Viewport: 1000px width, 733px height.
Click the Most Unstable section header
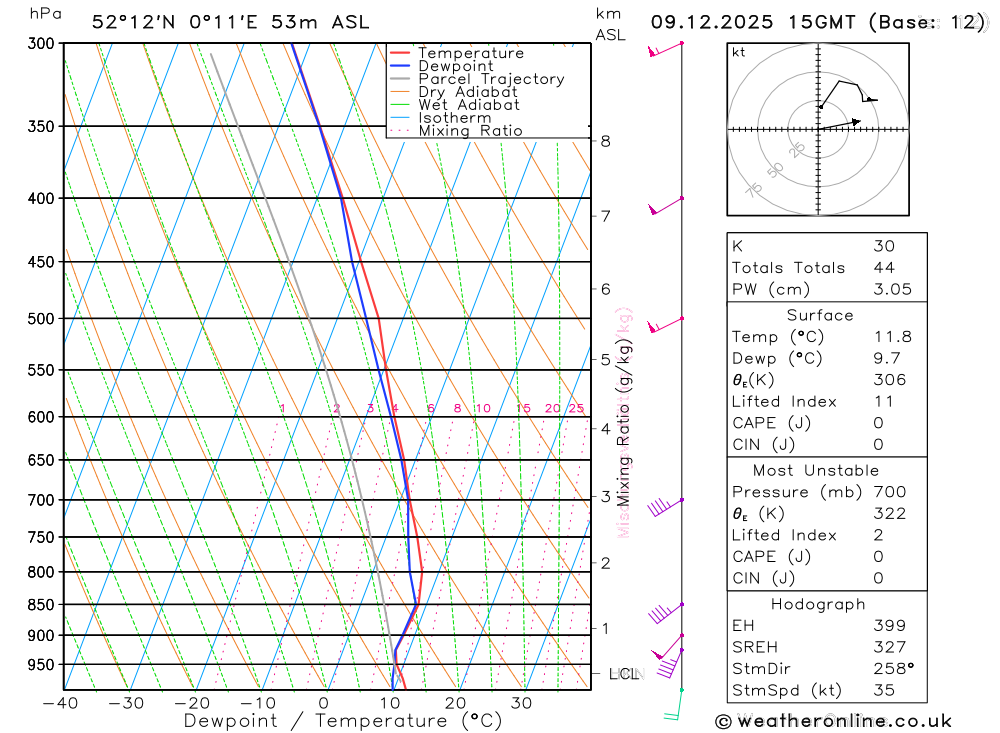pos(816,471)
